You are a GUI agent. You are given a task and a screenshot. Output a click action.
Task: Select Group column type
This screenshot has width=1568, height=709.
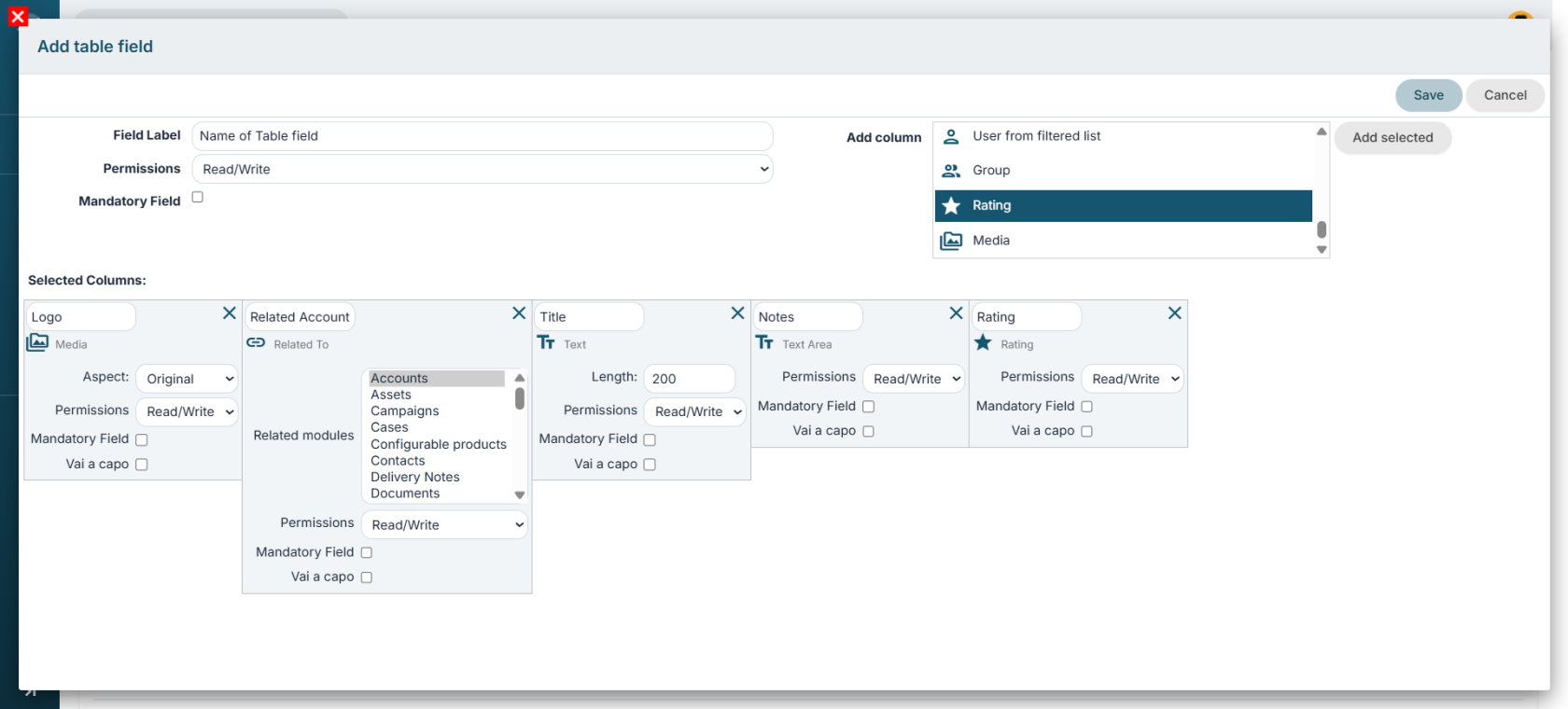click(x=1123, y=171)
